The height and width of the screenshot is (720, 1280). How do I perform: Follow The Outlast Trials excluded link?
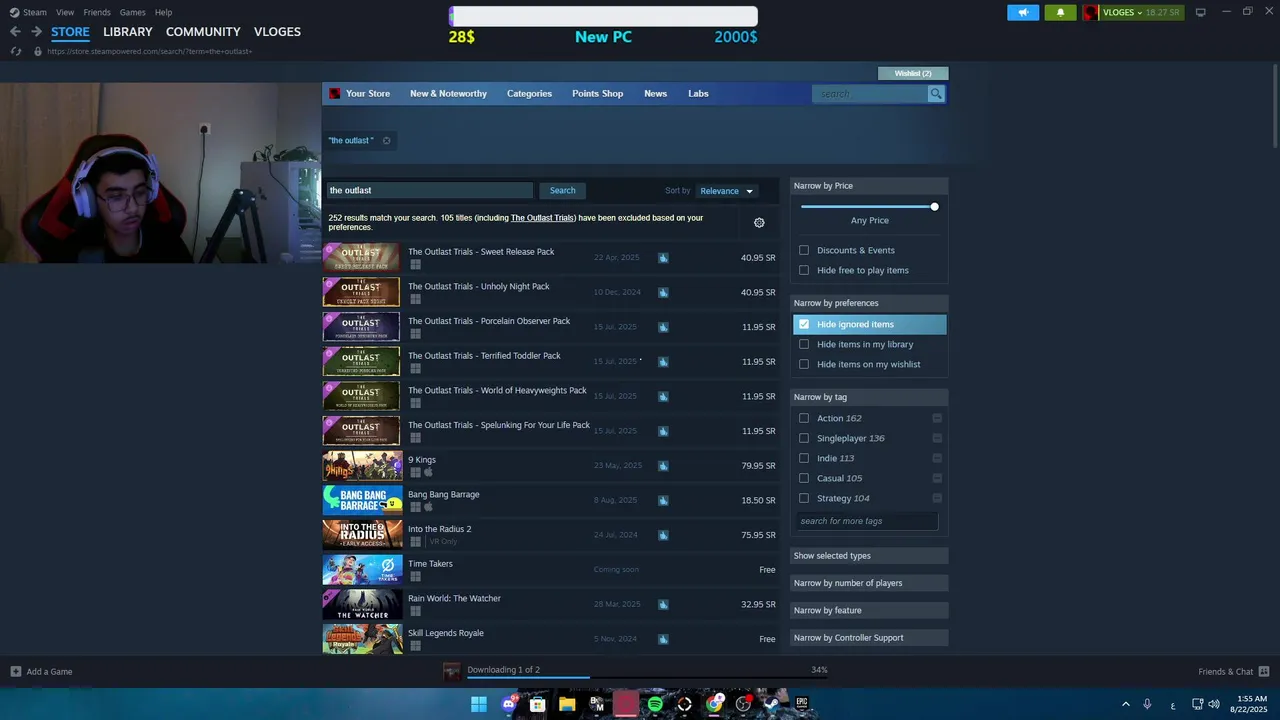pyautogui.click(x=543, y=218)
